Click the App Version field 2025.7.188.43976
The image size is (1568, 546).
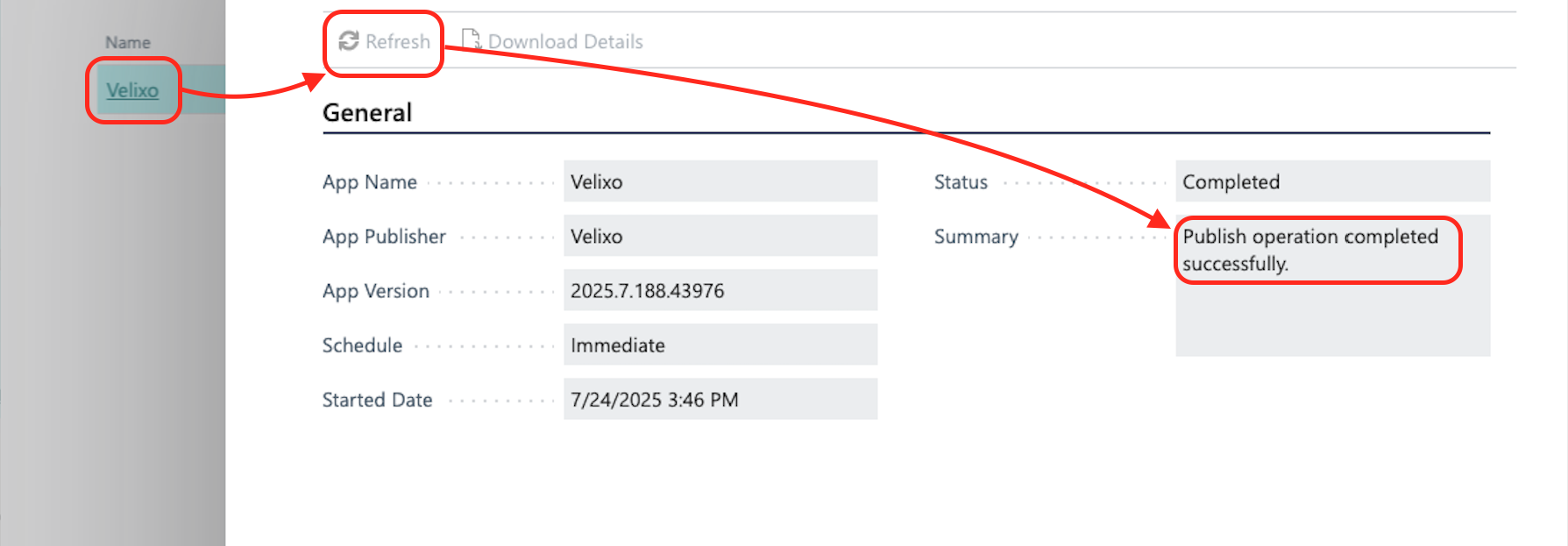pos(720,290)
